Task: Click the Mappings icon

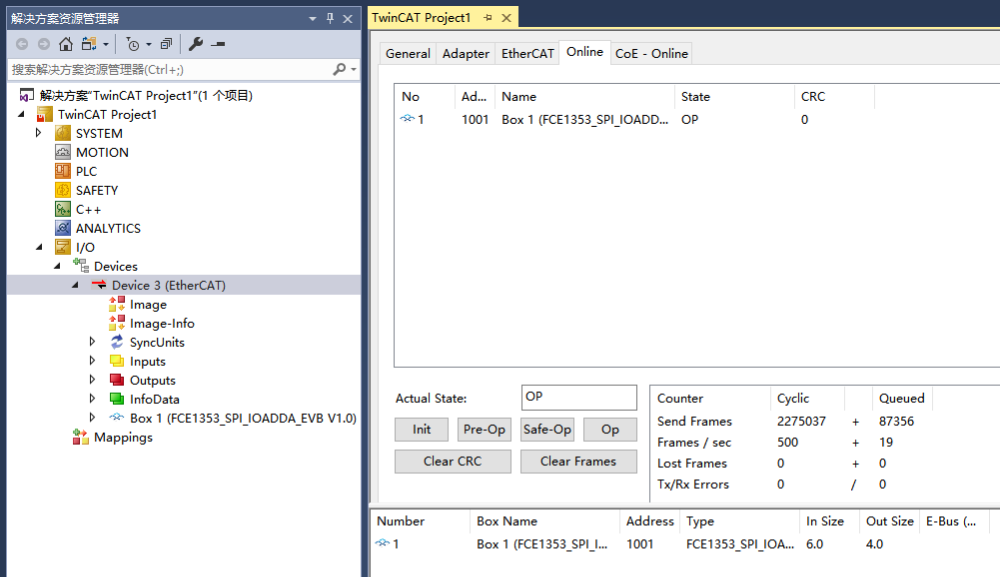Action: coord(81,437)
